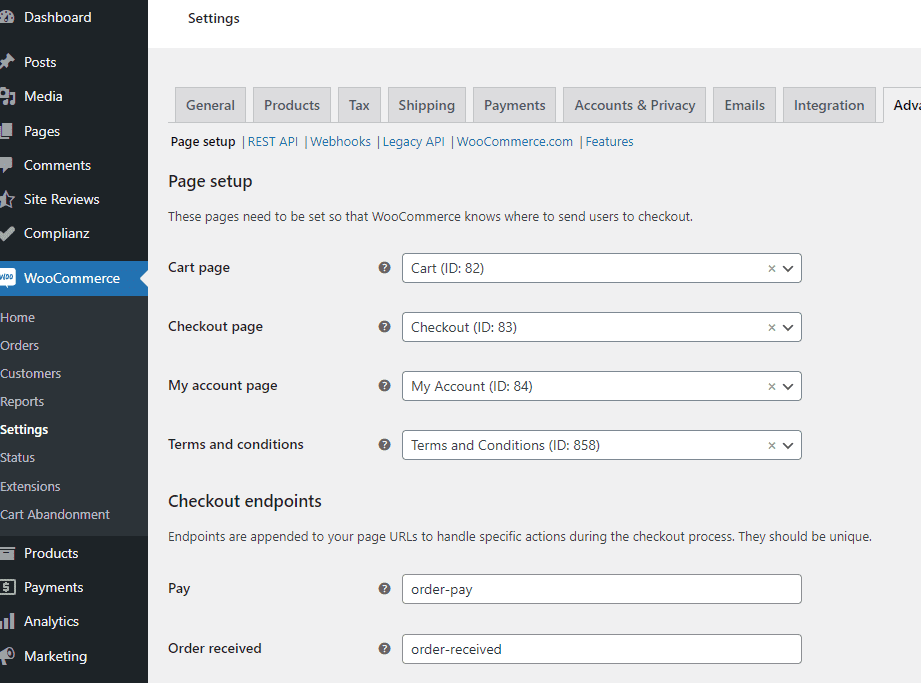Open Cart Abandonment in WooCommerce submenu
Viewport: 921px width, 683px height.
coord(55,514)
